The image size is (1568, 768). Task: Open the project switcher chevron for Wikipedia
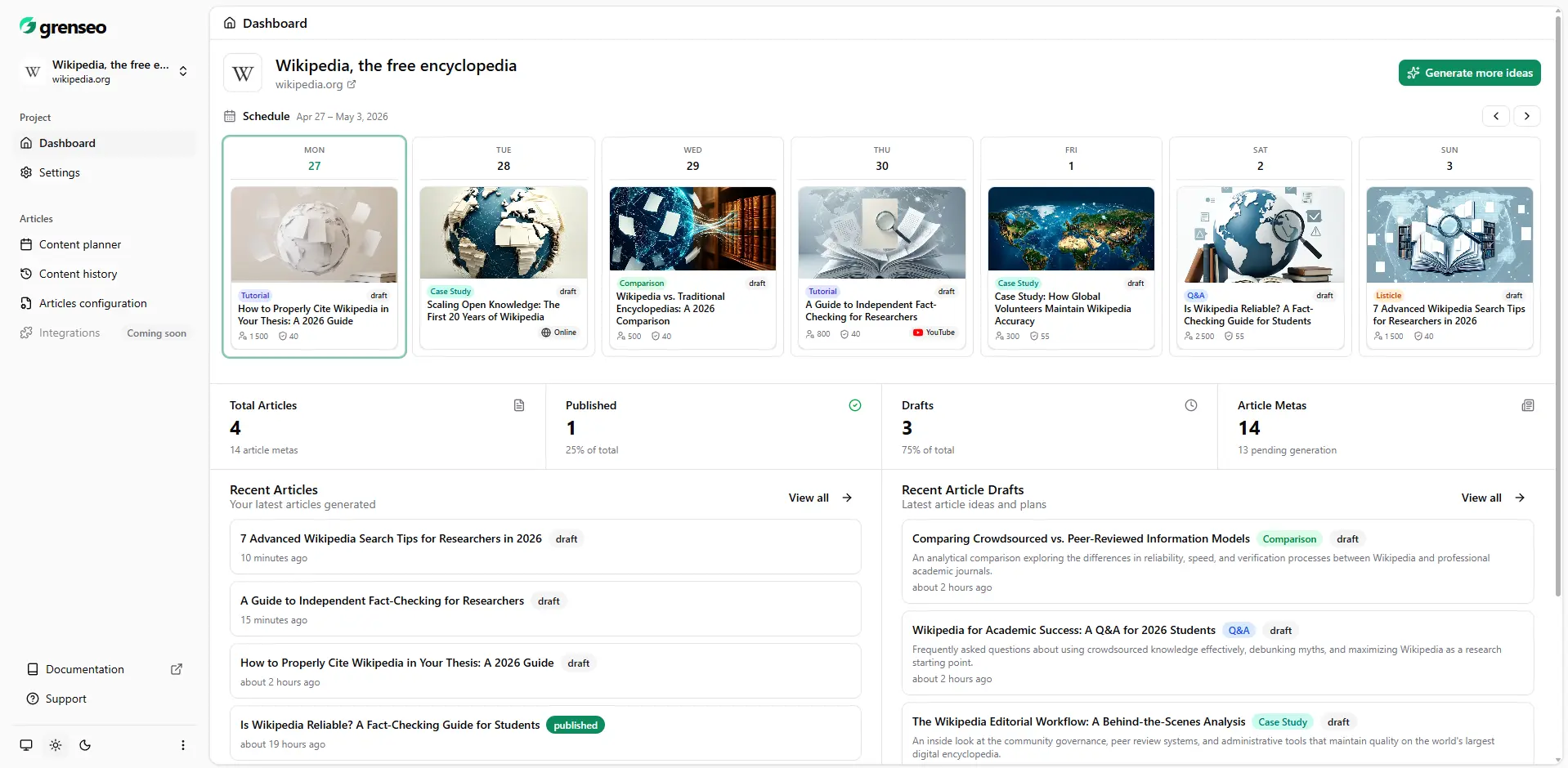[183, 71]
